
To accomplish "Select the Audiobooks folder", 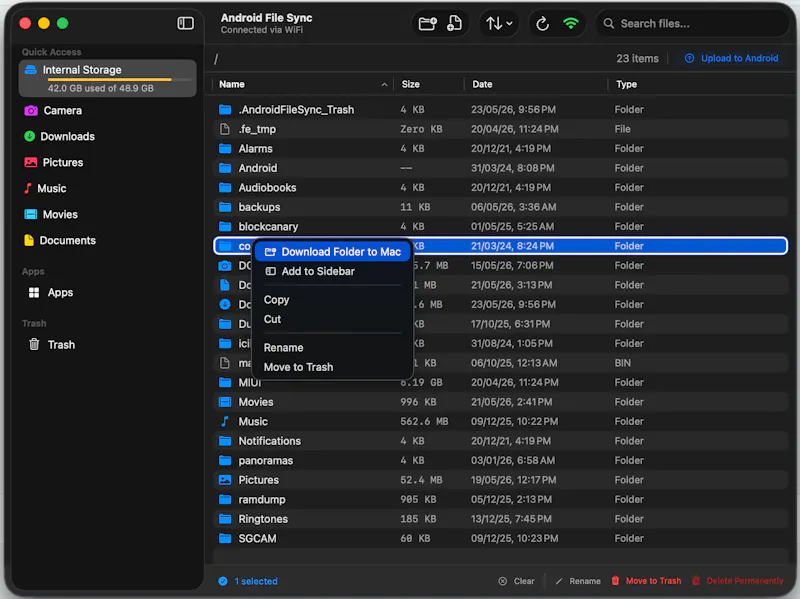I will pyautogui.click(x=501, y=187).
